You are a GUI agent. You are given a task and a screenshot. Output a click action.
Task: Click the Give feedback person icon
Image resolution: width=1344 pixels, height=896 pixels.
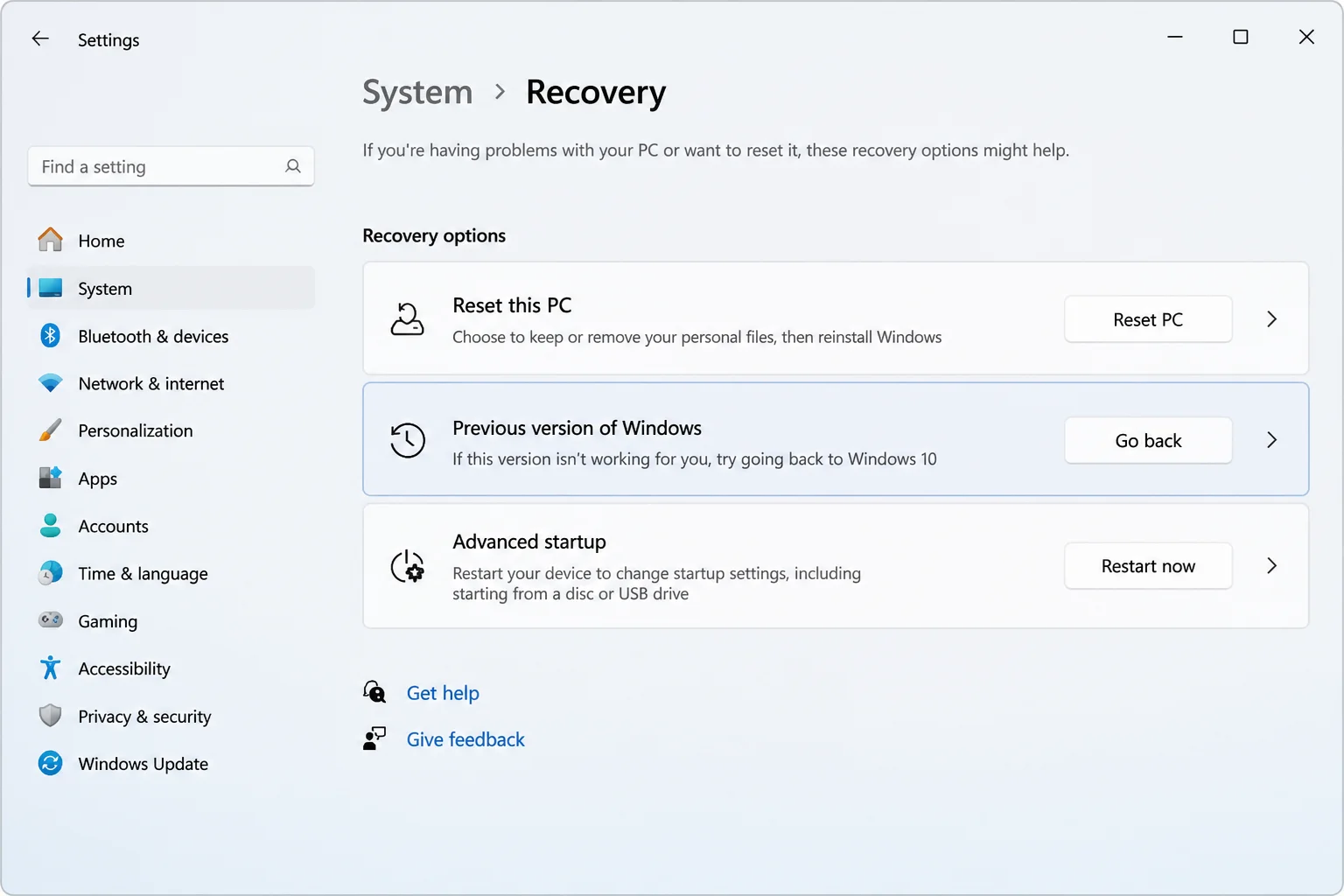[x=374, y=738]
